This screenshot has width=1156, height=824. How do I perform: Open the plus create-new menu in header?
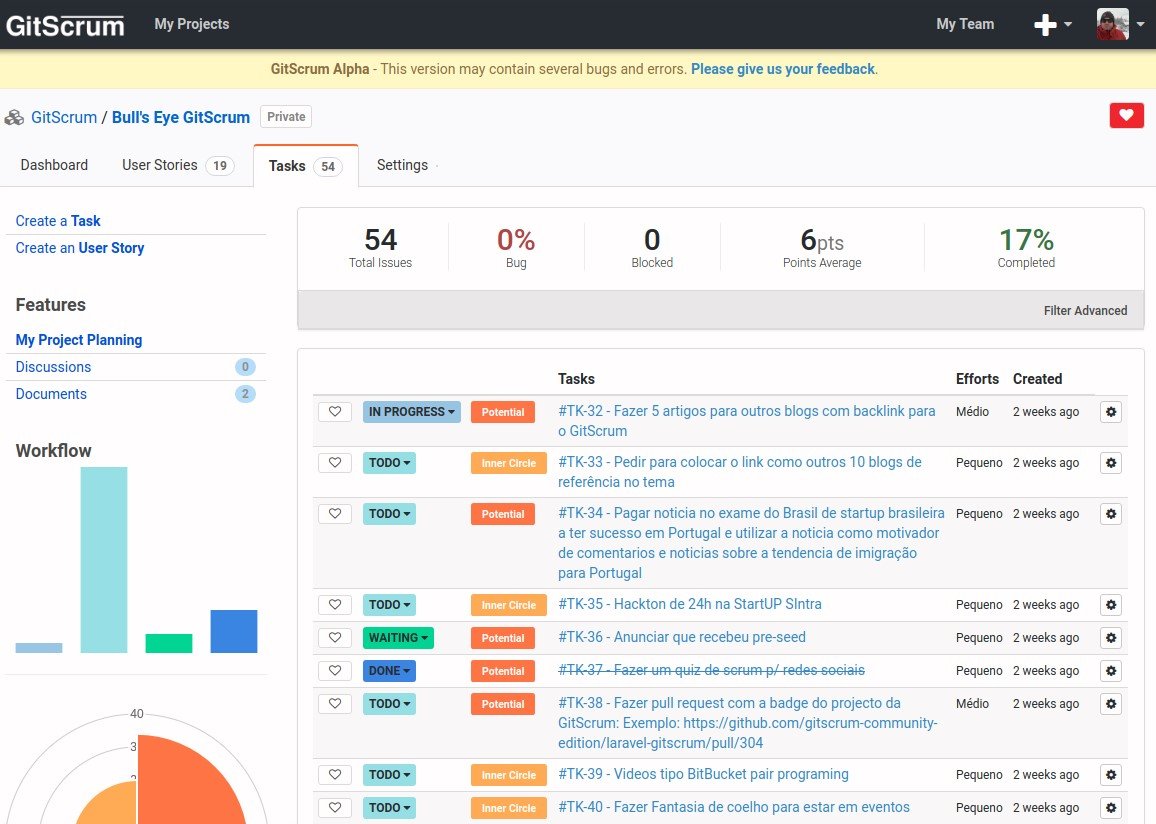pyautogui.click(x=1052, y=24)
